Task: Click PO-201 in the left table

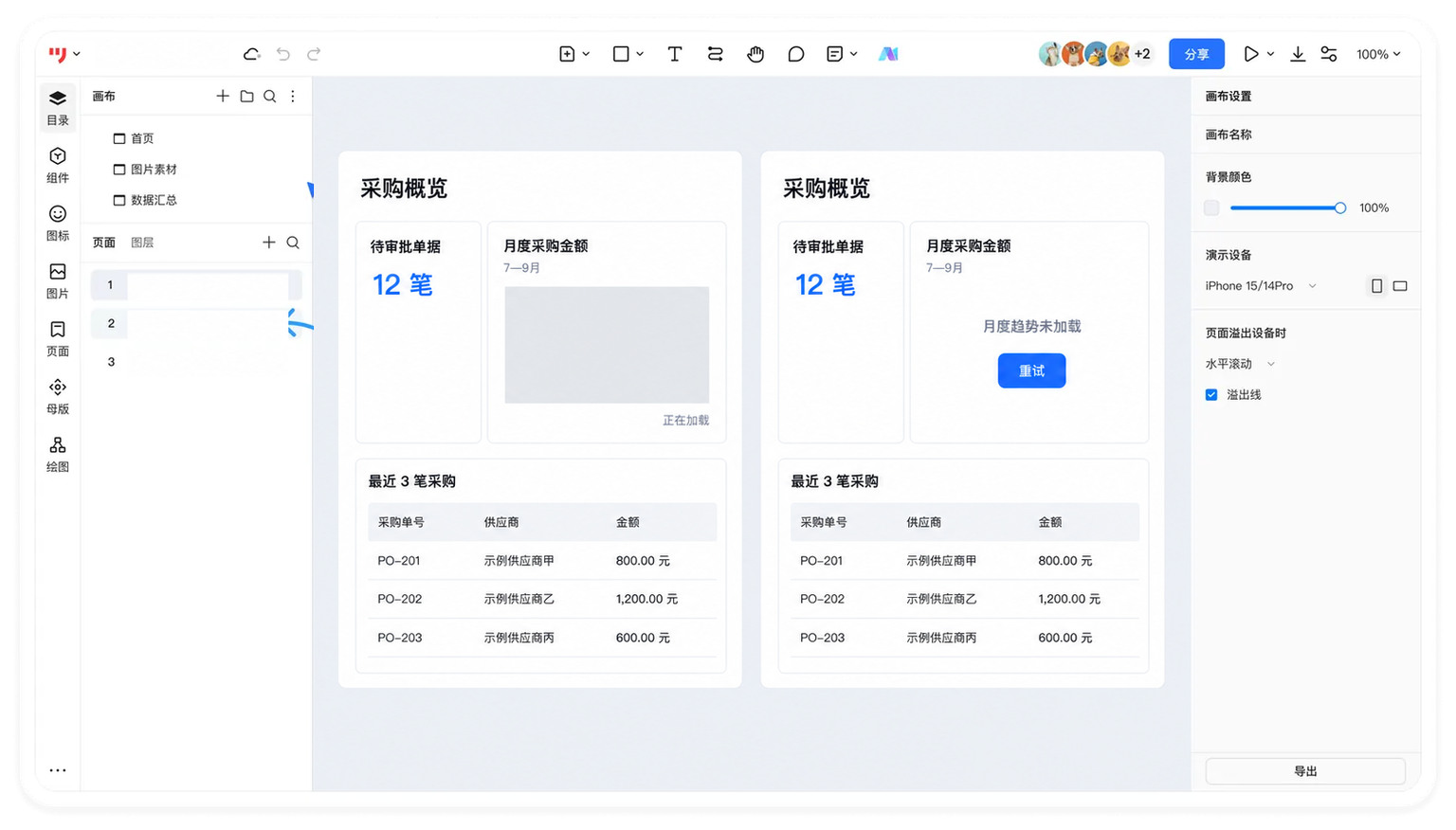Action: tap(398, 561)
